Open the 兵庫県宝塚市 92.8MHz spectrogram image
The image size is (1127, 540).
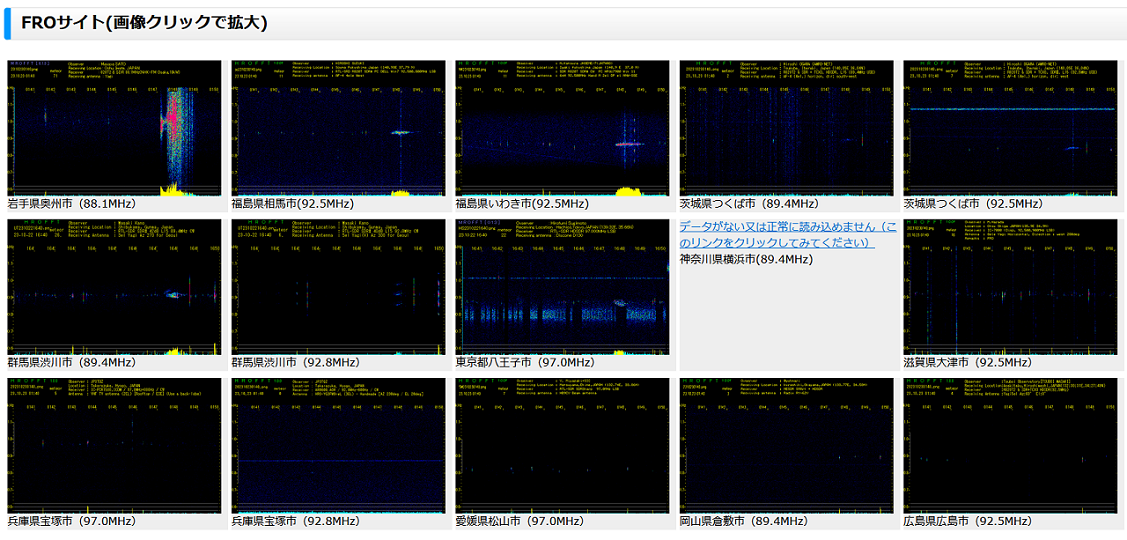click(x=338, y=446)
